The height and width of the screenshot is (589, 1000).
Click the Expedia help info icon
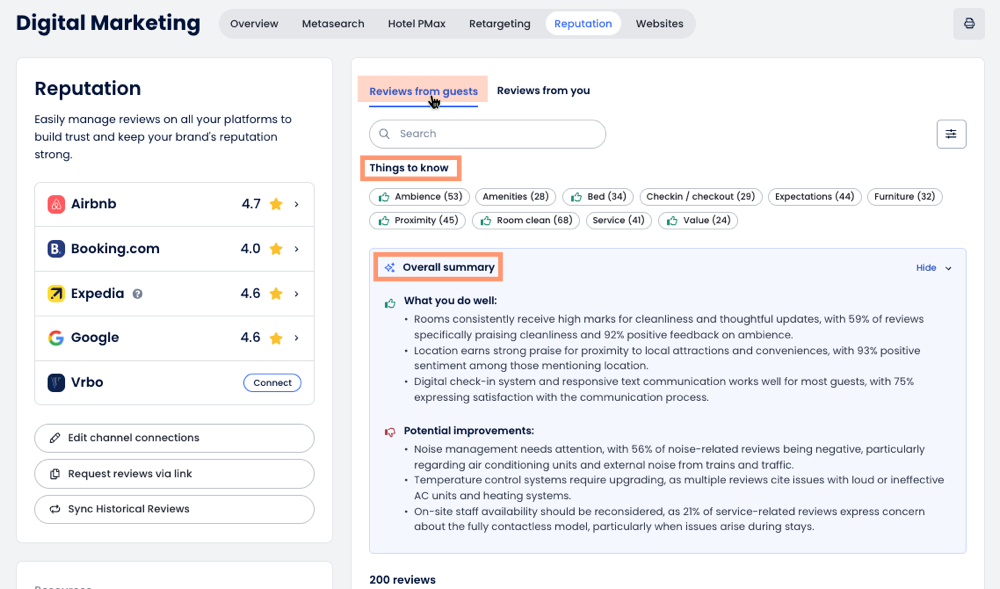[138, 294]
